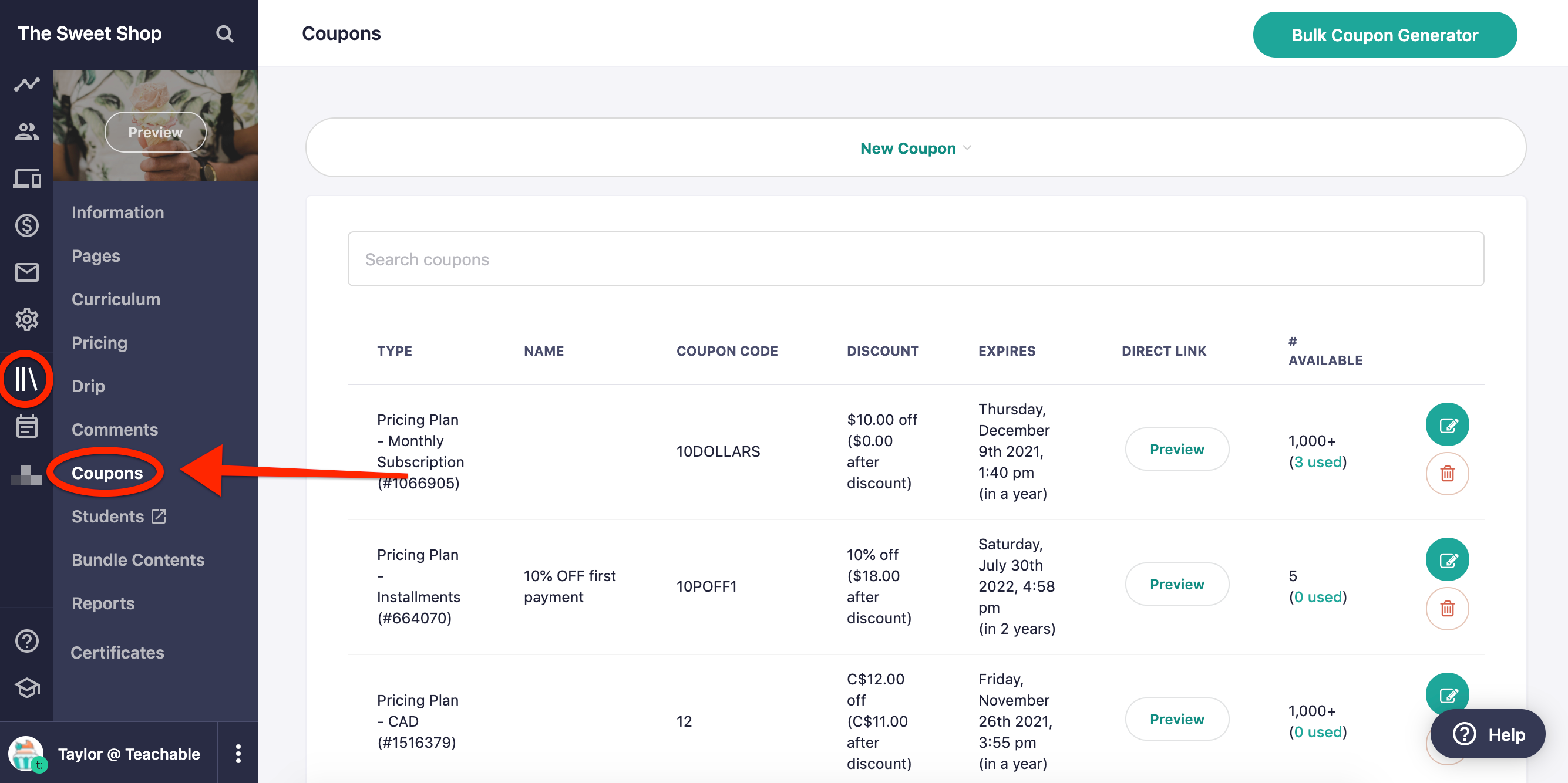Image resolution: width=1568 pixels, height=783 pixels.
Task: Open the Curriculum menu item
Action: pyautogui.click(x=116, y=299)
